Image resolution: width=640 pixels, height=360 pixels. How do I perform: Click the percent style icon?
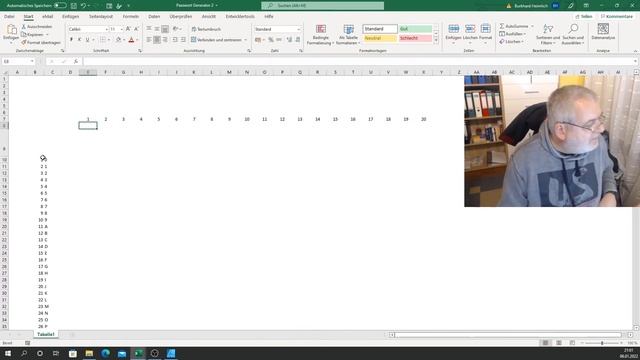(x=270, y=40)
